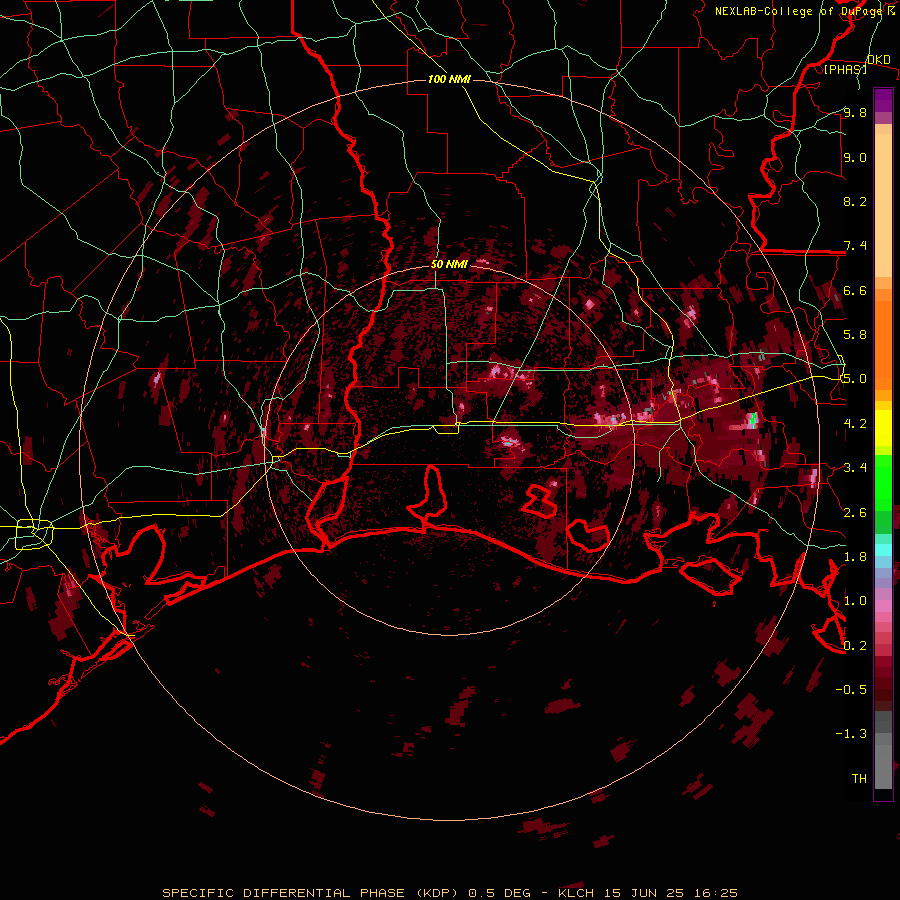
Task: Pick the gray TH color bar segment
Action: click(x=883, y=763)
